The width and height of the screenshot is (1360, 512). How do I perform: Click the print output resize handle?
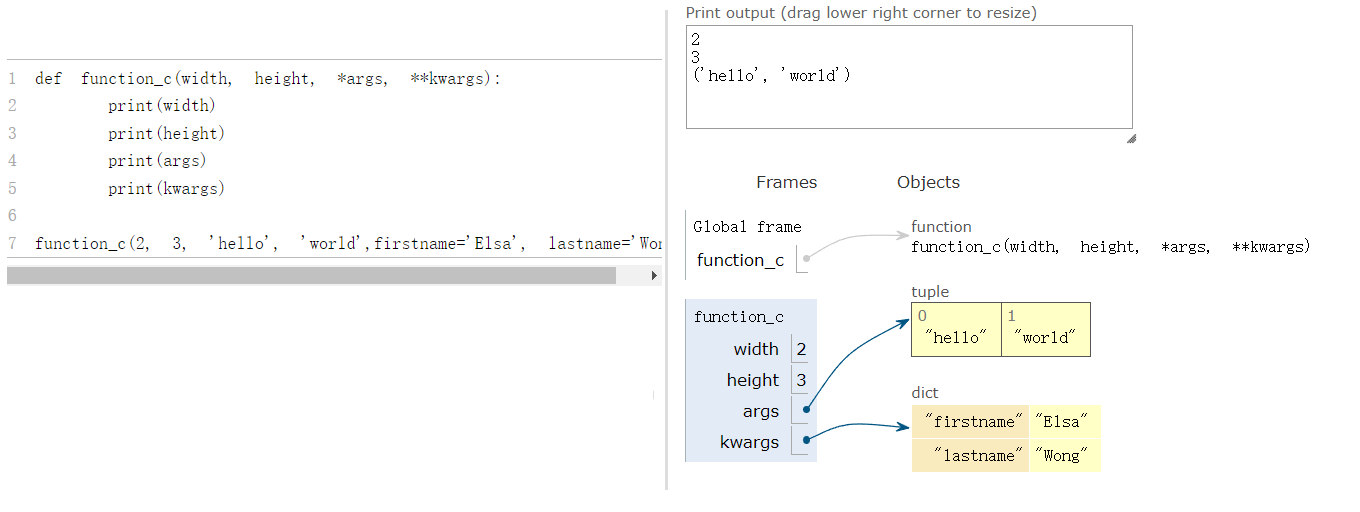tap(1131, 139)
